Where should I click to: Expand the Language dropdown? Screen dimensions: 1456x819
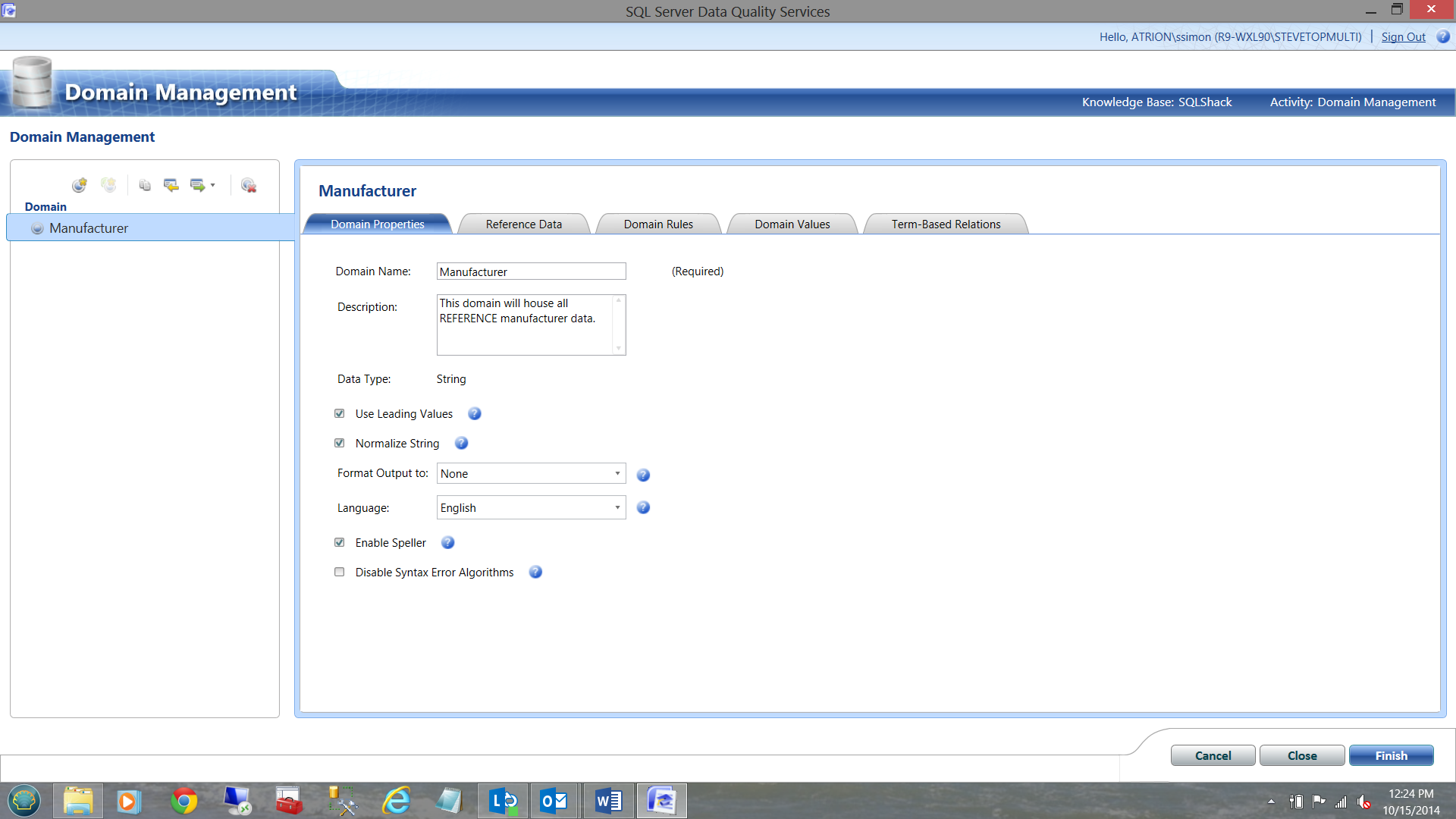531,507
